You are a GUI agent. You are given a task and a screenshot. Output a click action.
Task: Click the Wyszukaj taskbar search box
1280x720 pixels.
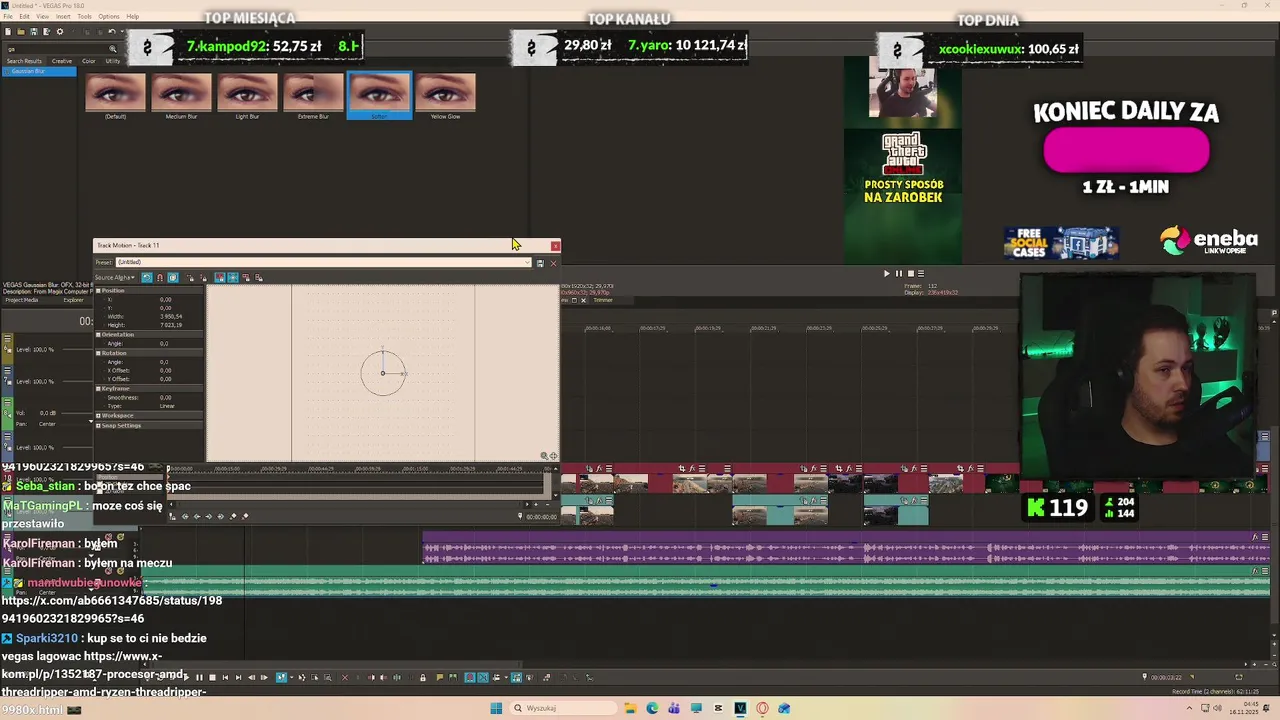tap(561, 708)
